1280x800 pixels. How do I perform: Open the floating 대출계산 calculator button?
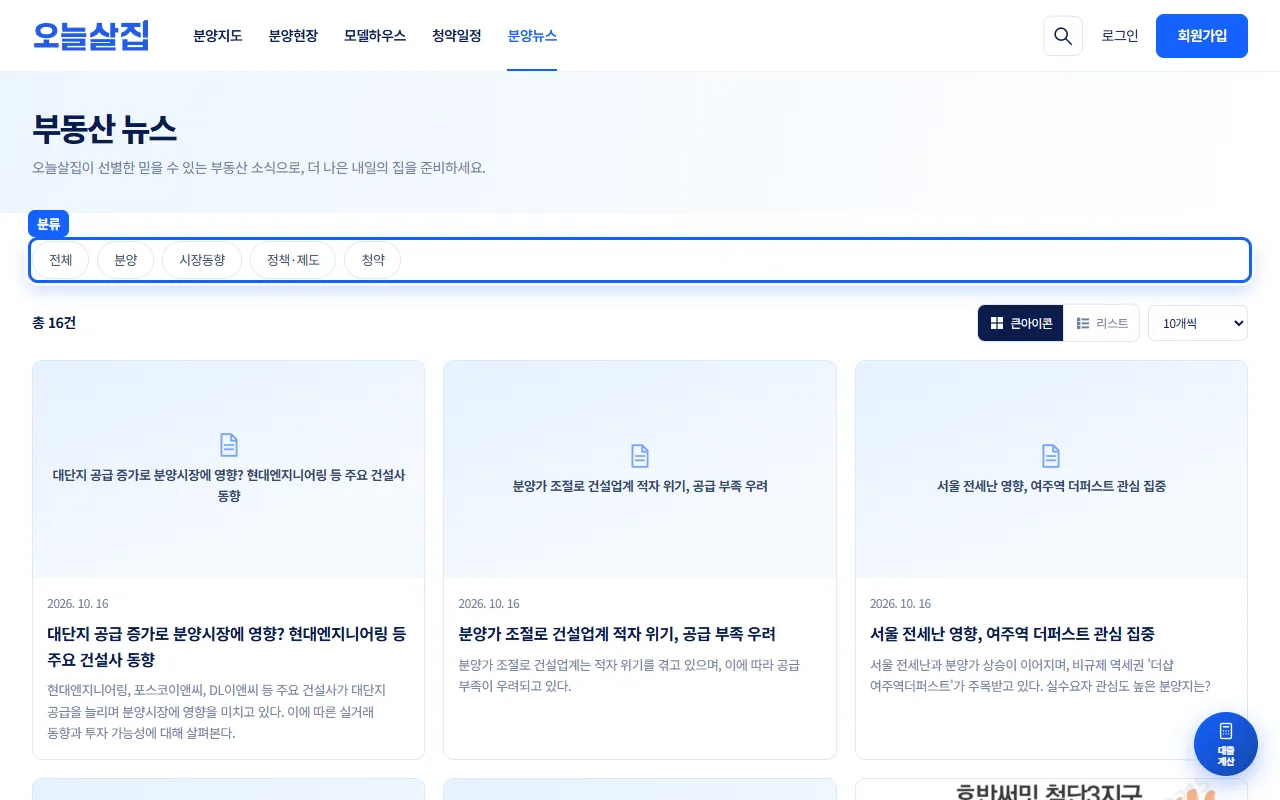[1226, 744]
